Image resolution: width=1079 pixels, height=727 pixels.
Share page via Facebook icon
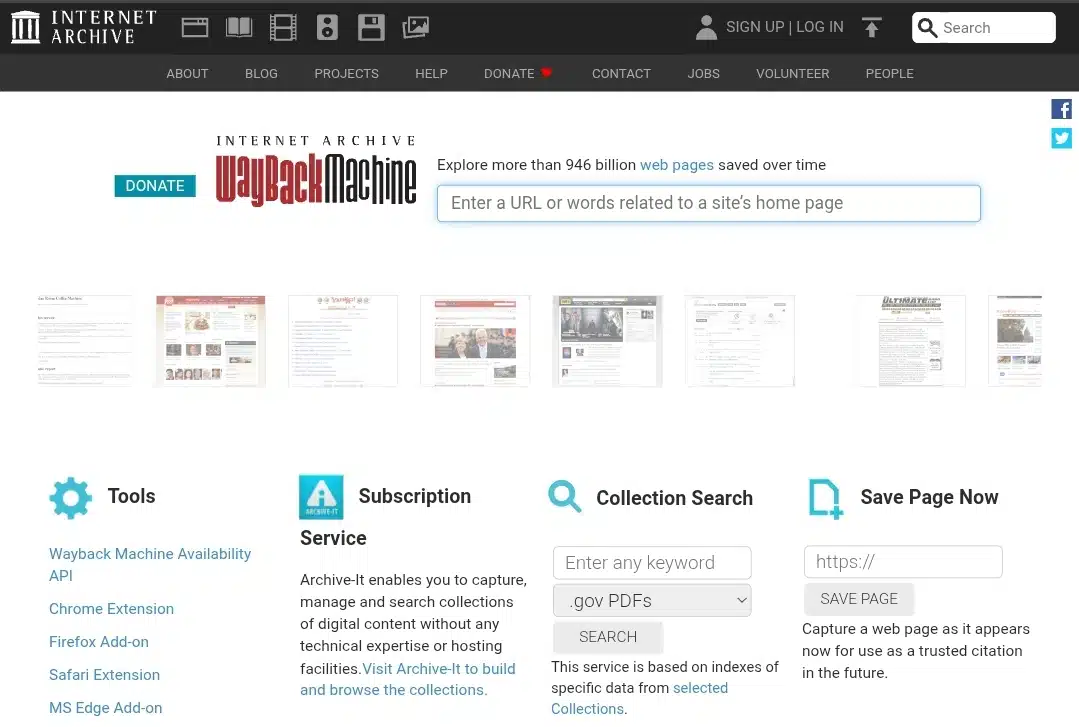pyautogui.click(x=1061, y=109)
